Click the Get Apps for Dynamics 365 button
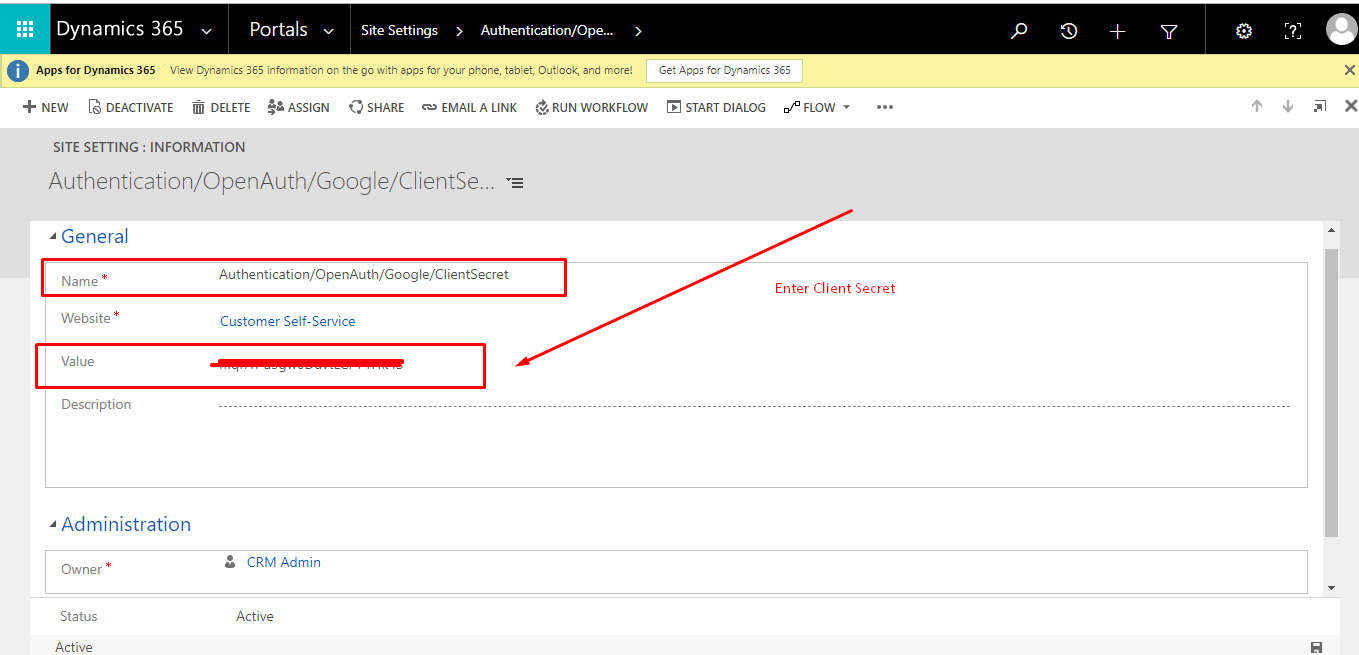This screenshot has height=655, width=1359. pyautogui.click(x=723, y=70)
